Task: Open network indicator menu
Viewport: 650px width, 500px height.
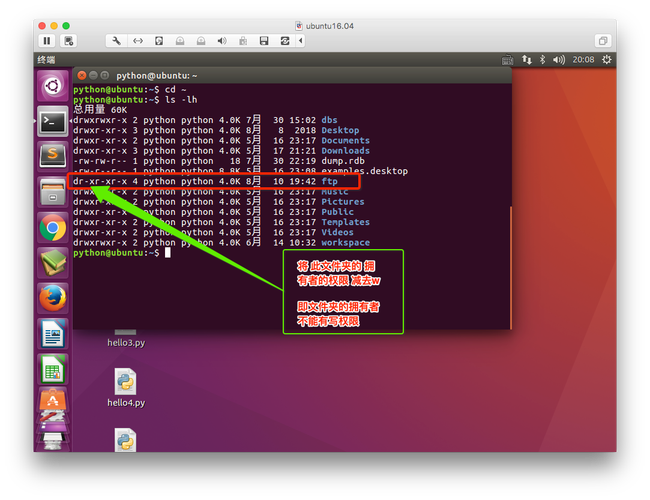Action: point(527,60)
